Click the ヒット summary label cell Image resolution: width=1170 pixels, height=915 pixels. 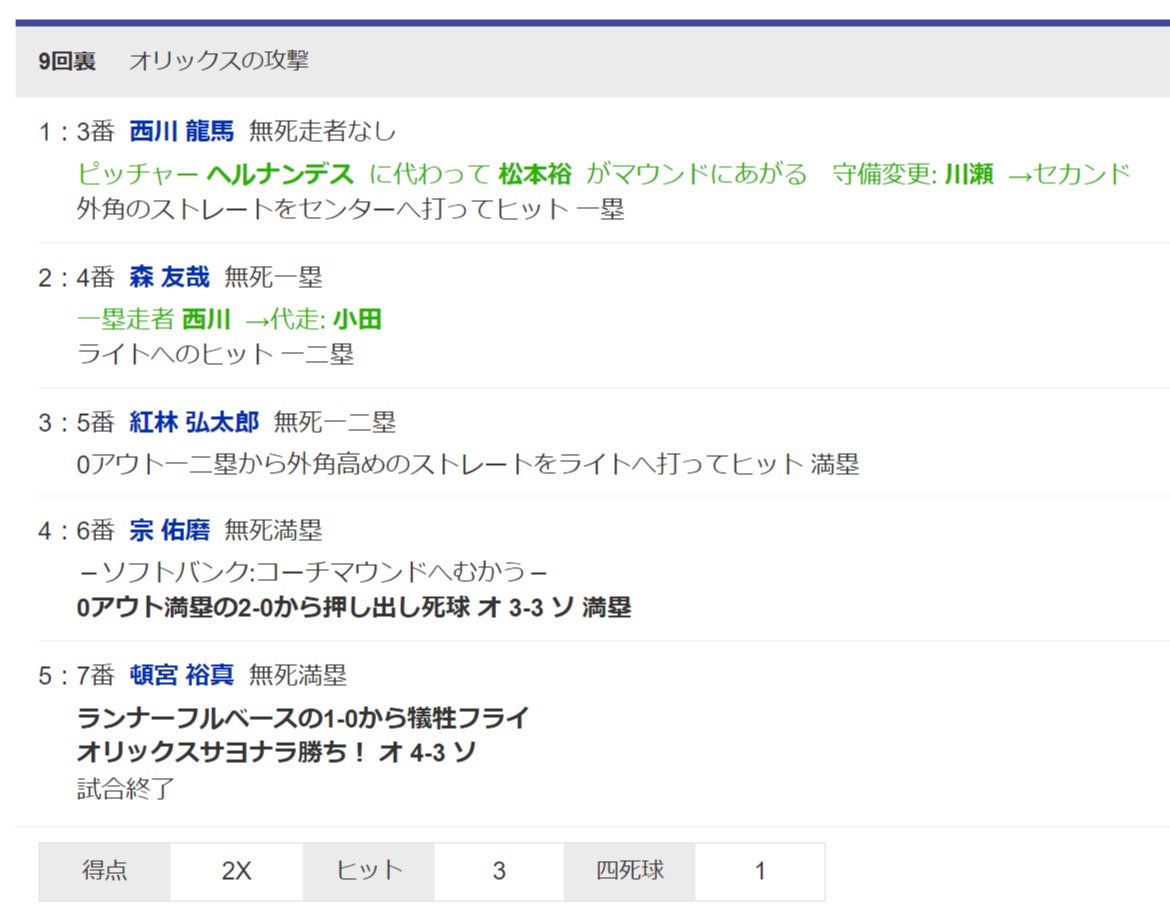coord(369,871)
